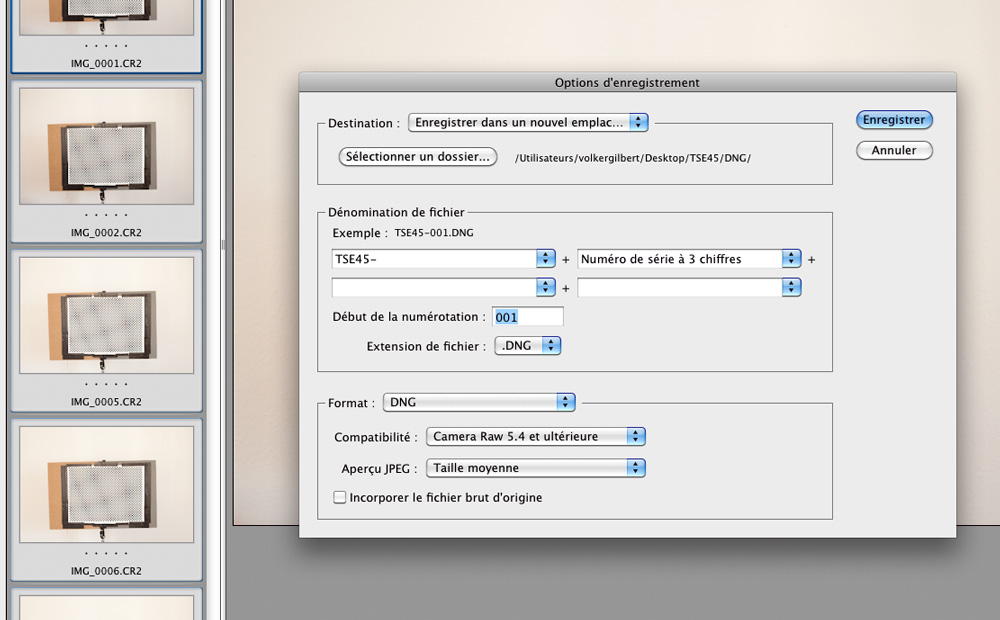Click the Annuler button
This screenshot has width=1000, height=620.
pyautogui.click(x=894, y=151)
